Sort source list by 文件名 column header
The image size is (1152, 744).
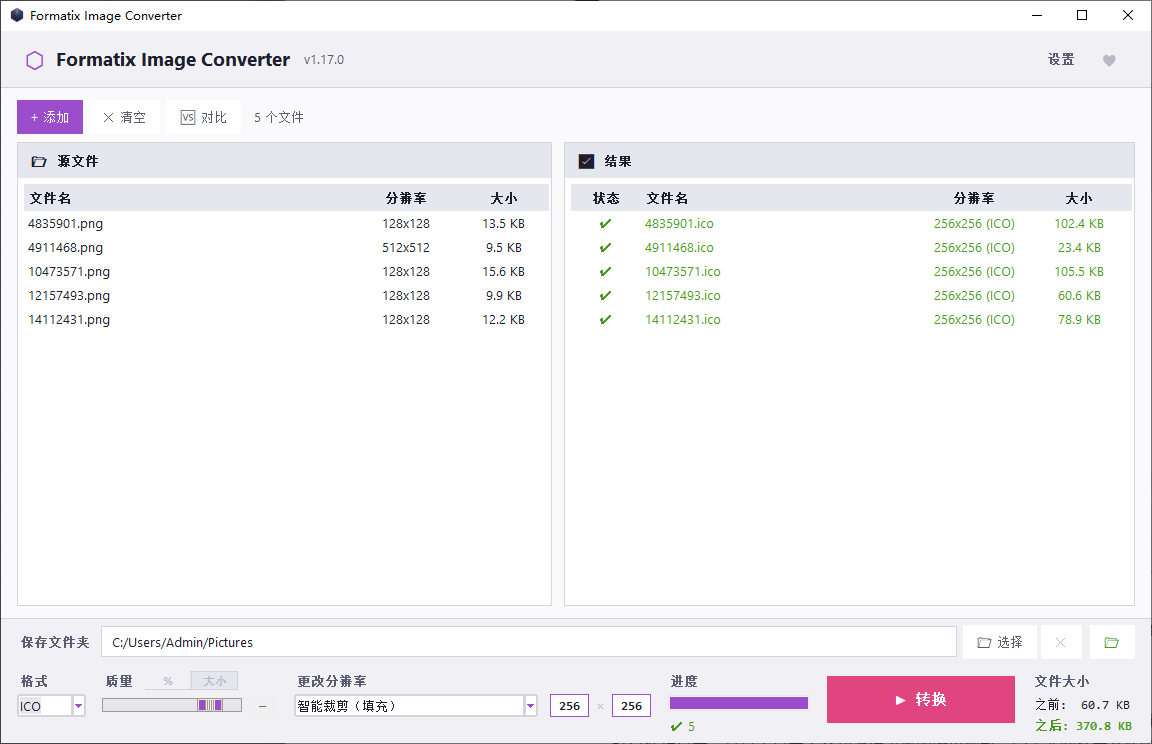point(50,199)
